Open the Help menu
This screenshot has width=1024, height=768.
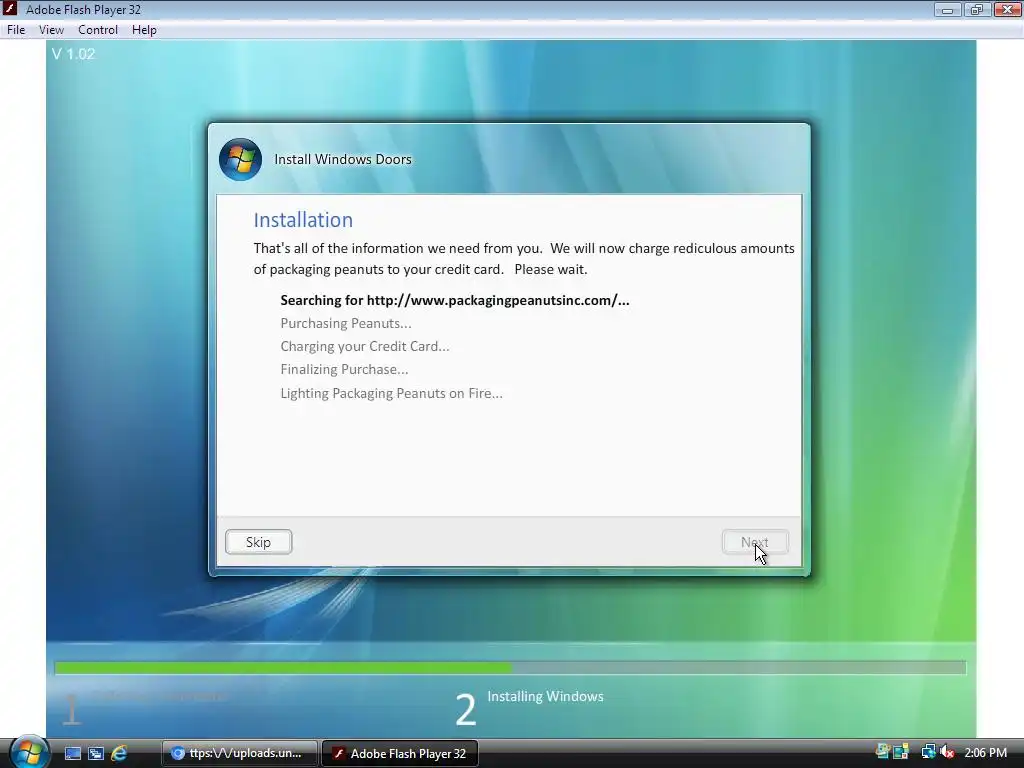144,30
